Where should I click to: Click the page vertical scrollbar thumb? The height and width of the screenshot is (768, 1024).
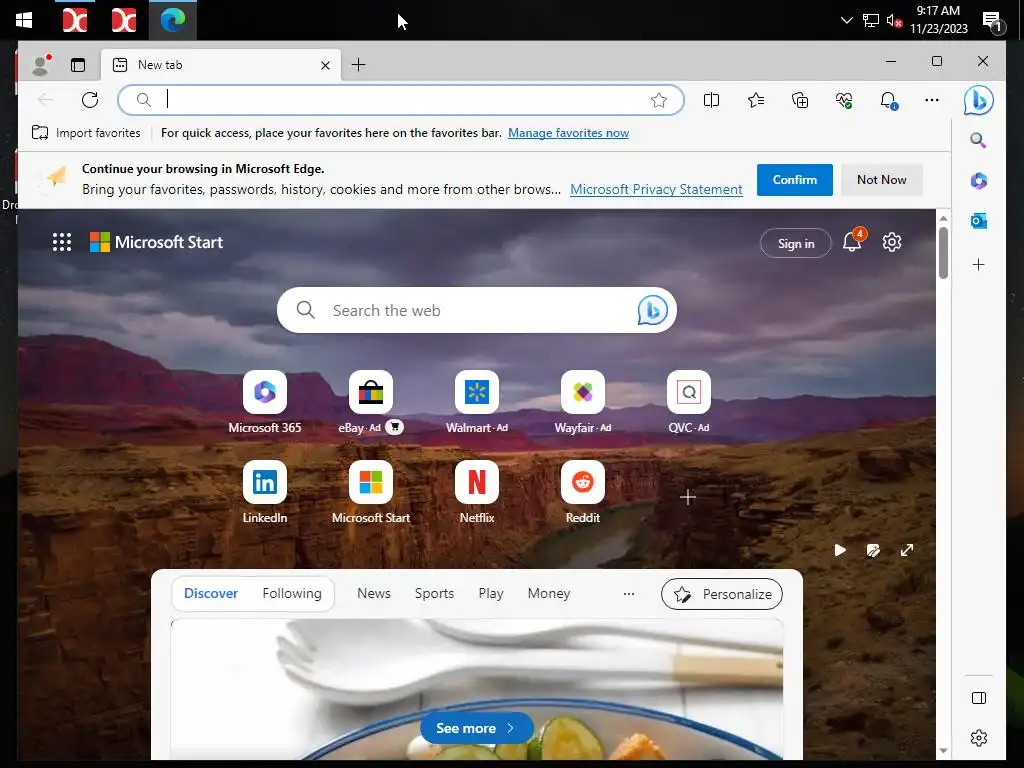[943, 253]
